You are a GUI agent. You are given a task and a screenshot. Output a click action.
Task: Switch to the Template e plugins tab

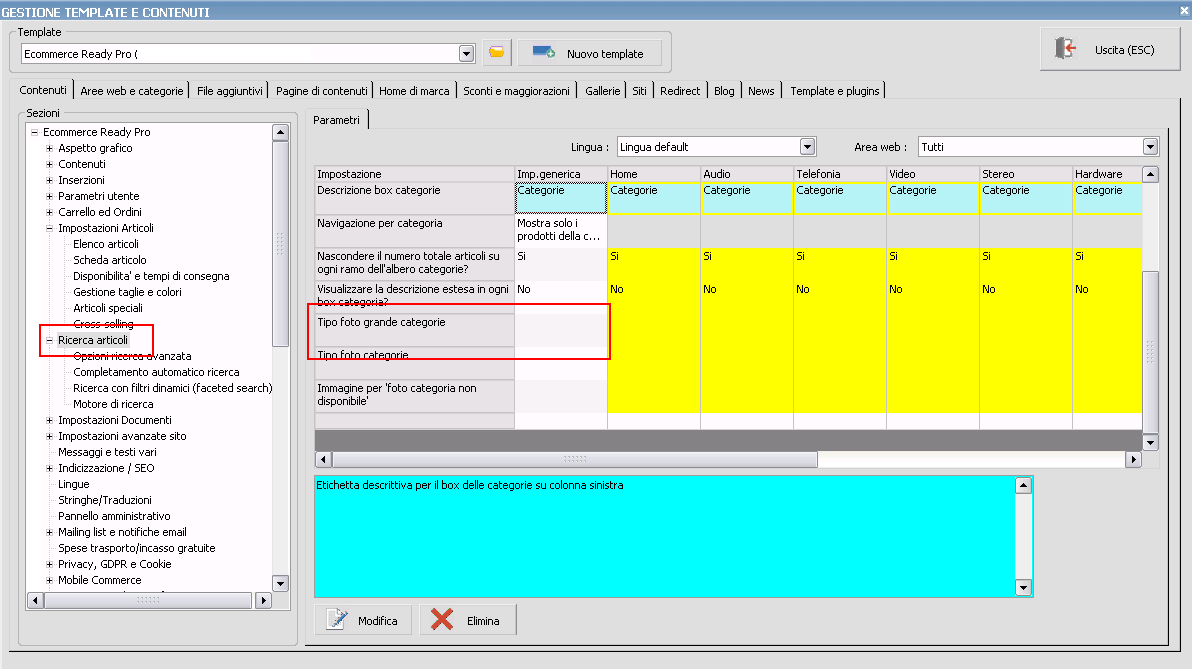[834, 91]
